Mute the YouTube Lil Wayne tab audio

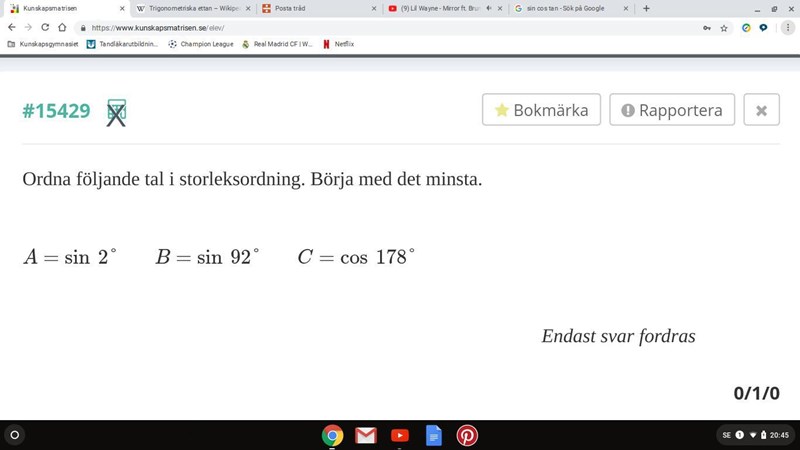[x=488, y=8]
